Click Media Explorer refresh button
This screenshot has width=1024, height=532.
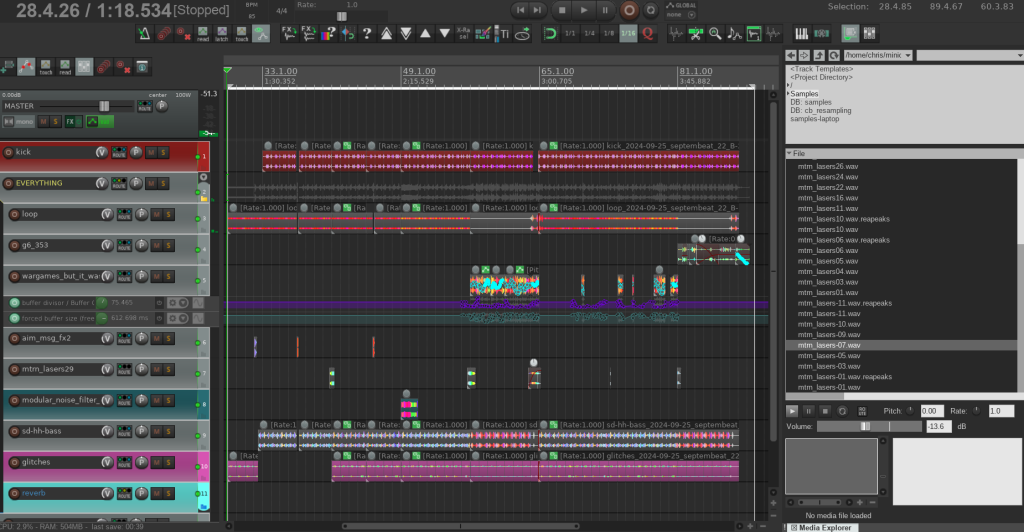tap(834, 55)
